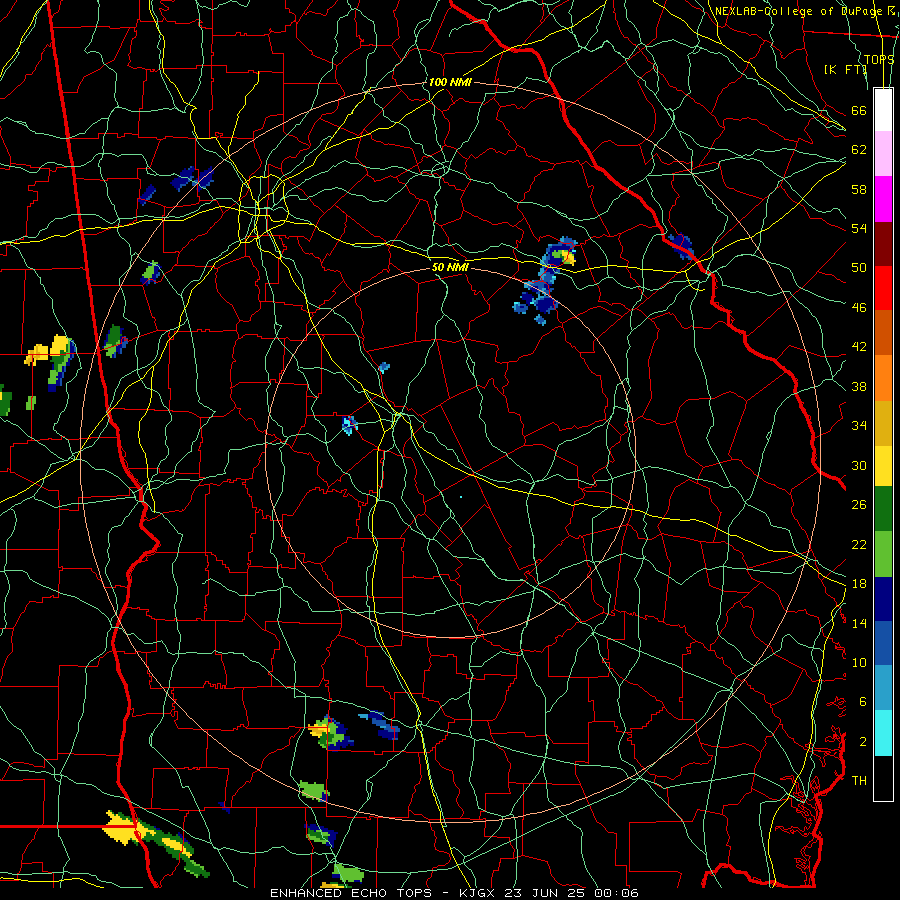
Task: Click the black TH legend block
Action: (x=883, y=778)
